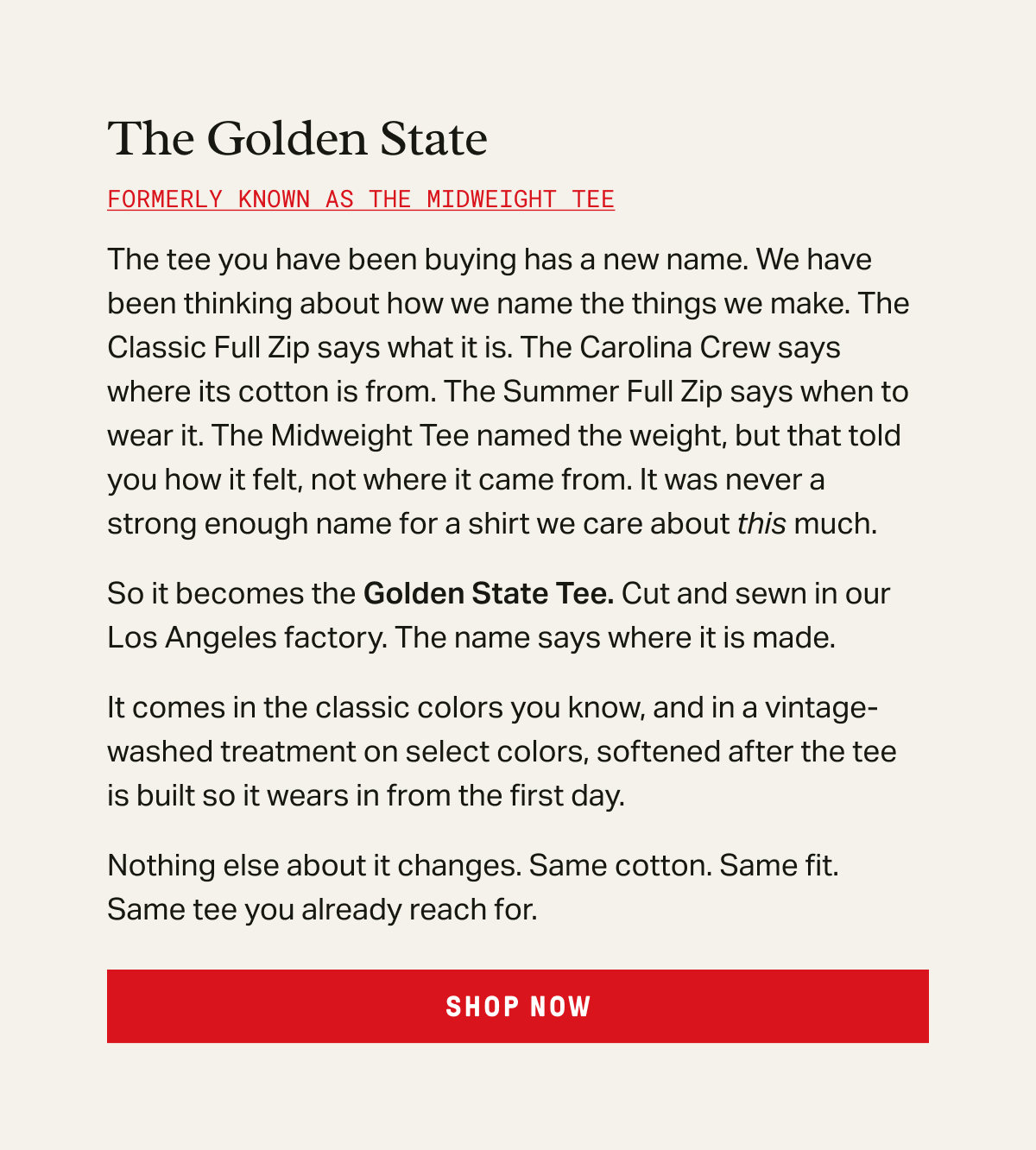Viewport: 1036px width, 1150px height.
Task: Click the heading The Golden State
Action: click(x=298, y=139)
